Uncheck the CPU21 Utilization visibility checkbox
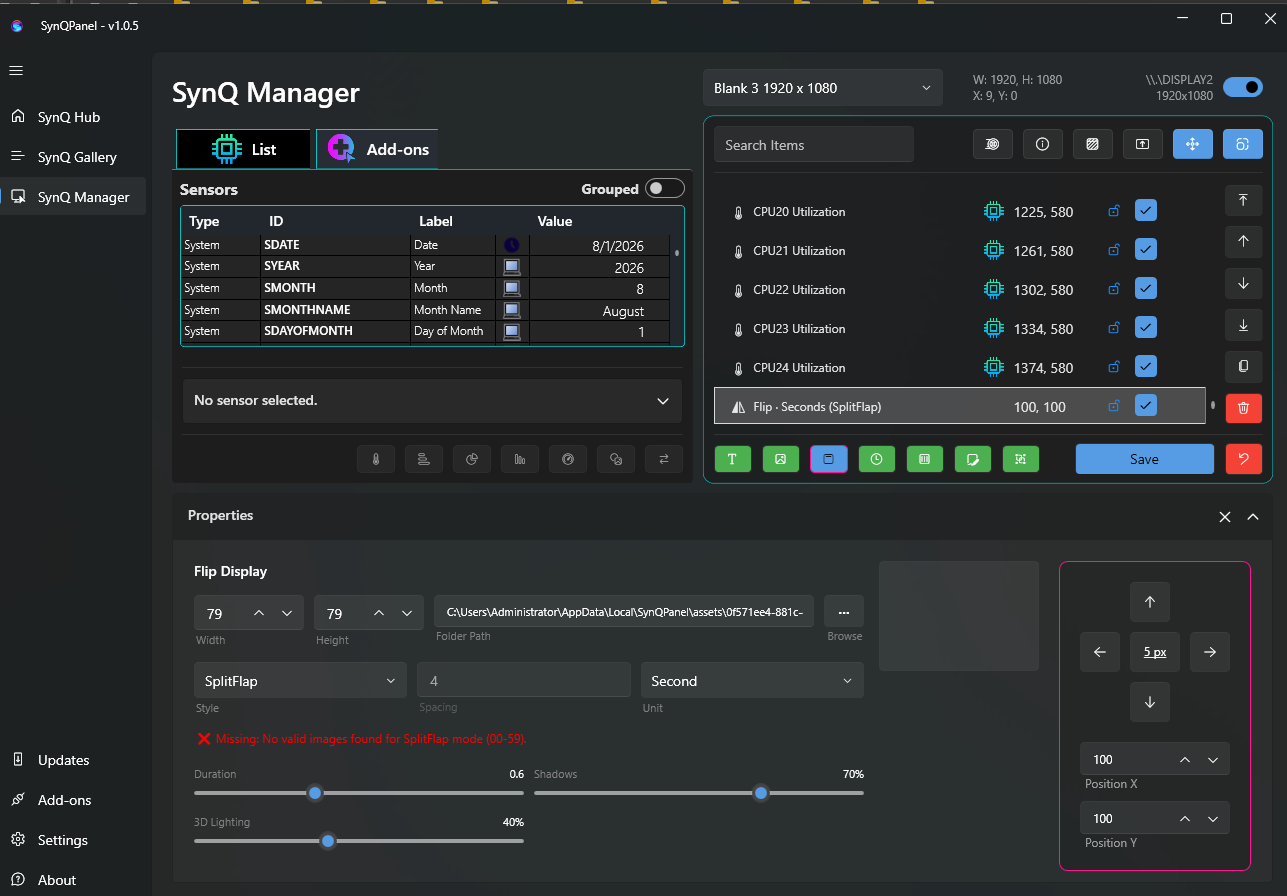Screen dimensions: 1287x896 click(x=1146, y=250)
